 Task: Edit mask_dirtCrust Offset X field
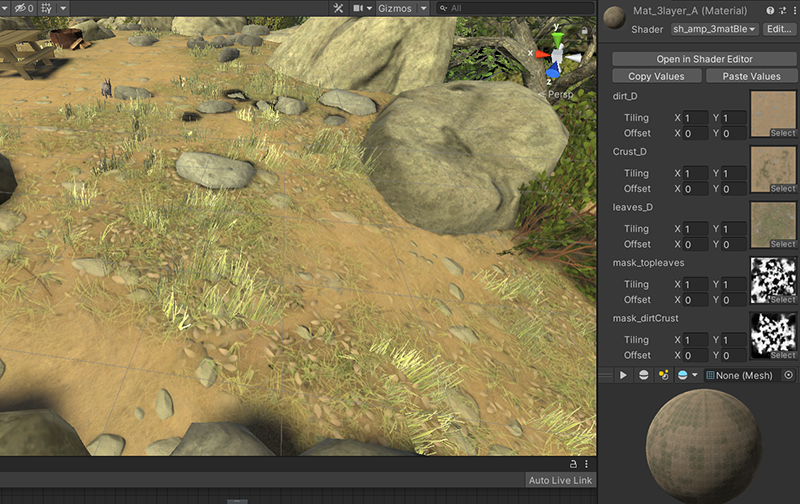pos(695,356)
